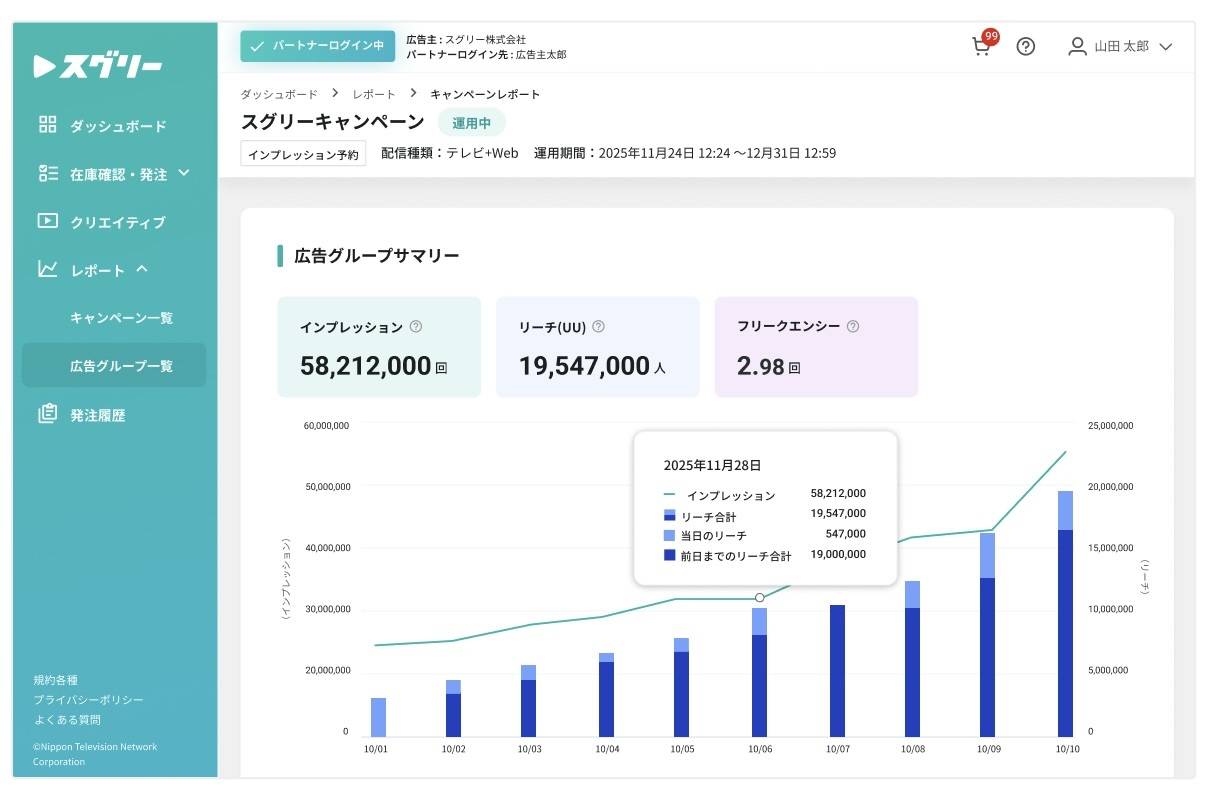Click the レポート breadcrumb link
Image resolution: width=1207 pixels, height=801 pixels.
pyautogui.click(x=373, y=94)
